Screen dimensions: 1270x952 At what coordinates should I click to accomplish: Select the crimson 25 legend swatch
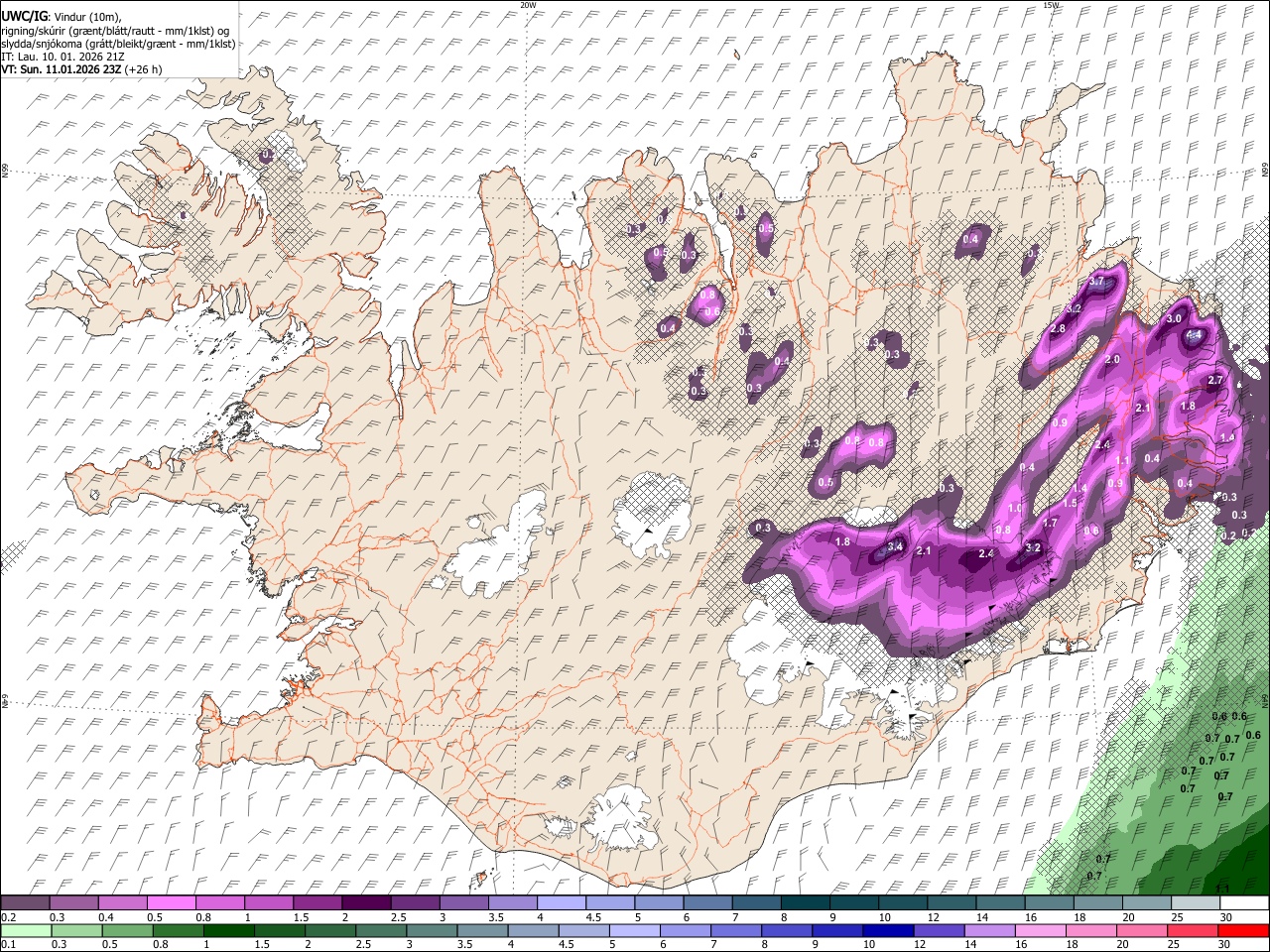(1195, 930)
